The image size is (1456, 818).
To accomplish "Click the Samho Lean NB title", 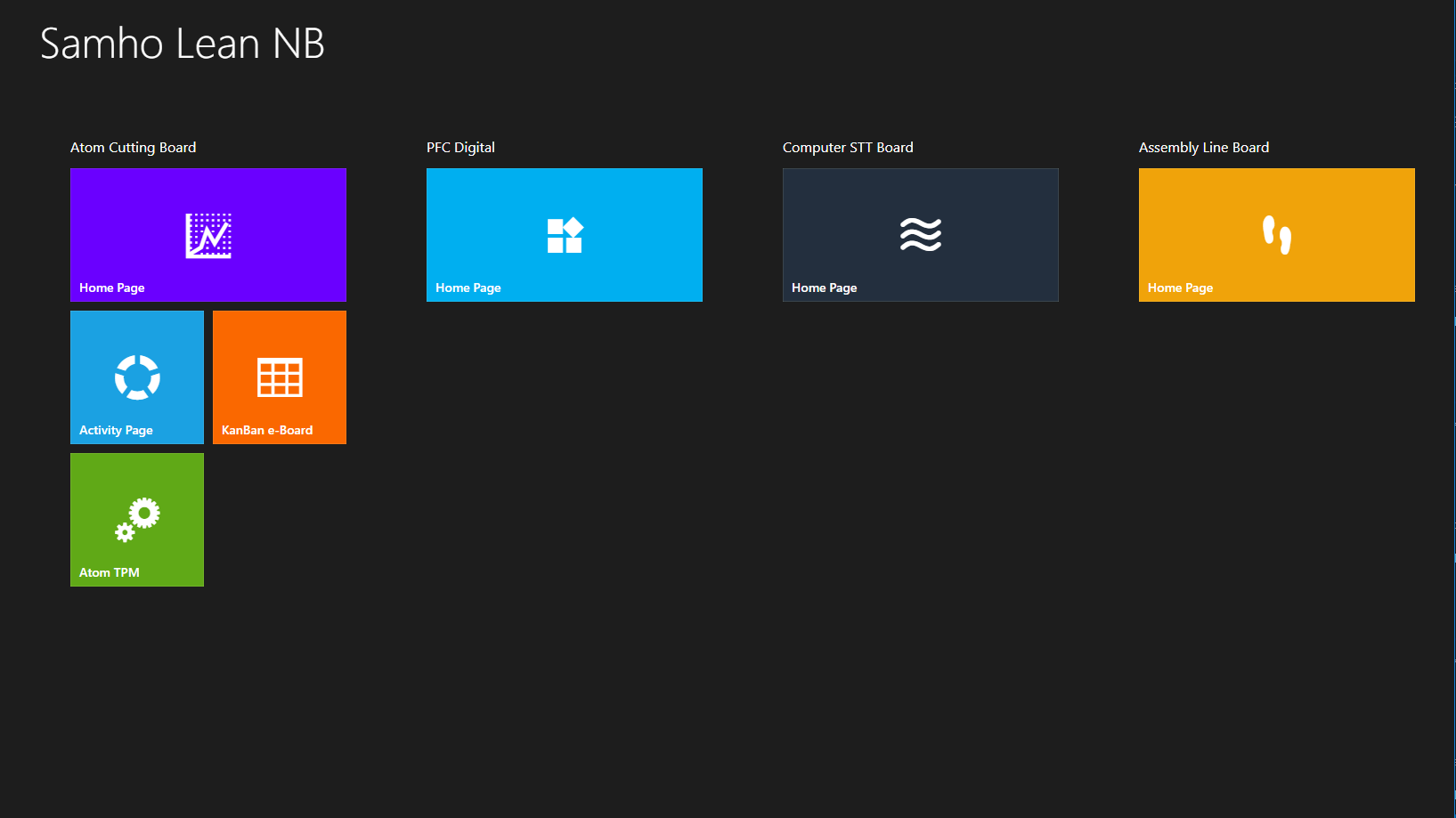I will pos(183,44).
